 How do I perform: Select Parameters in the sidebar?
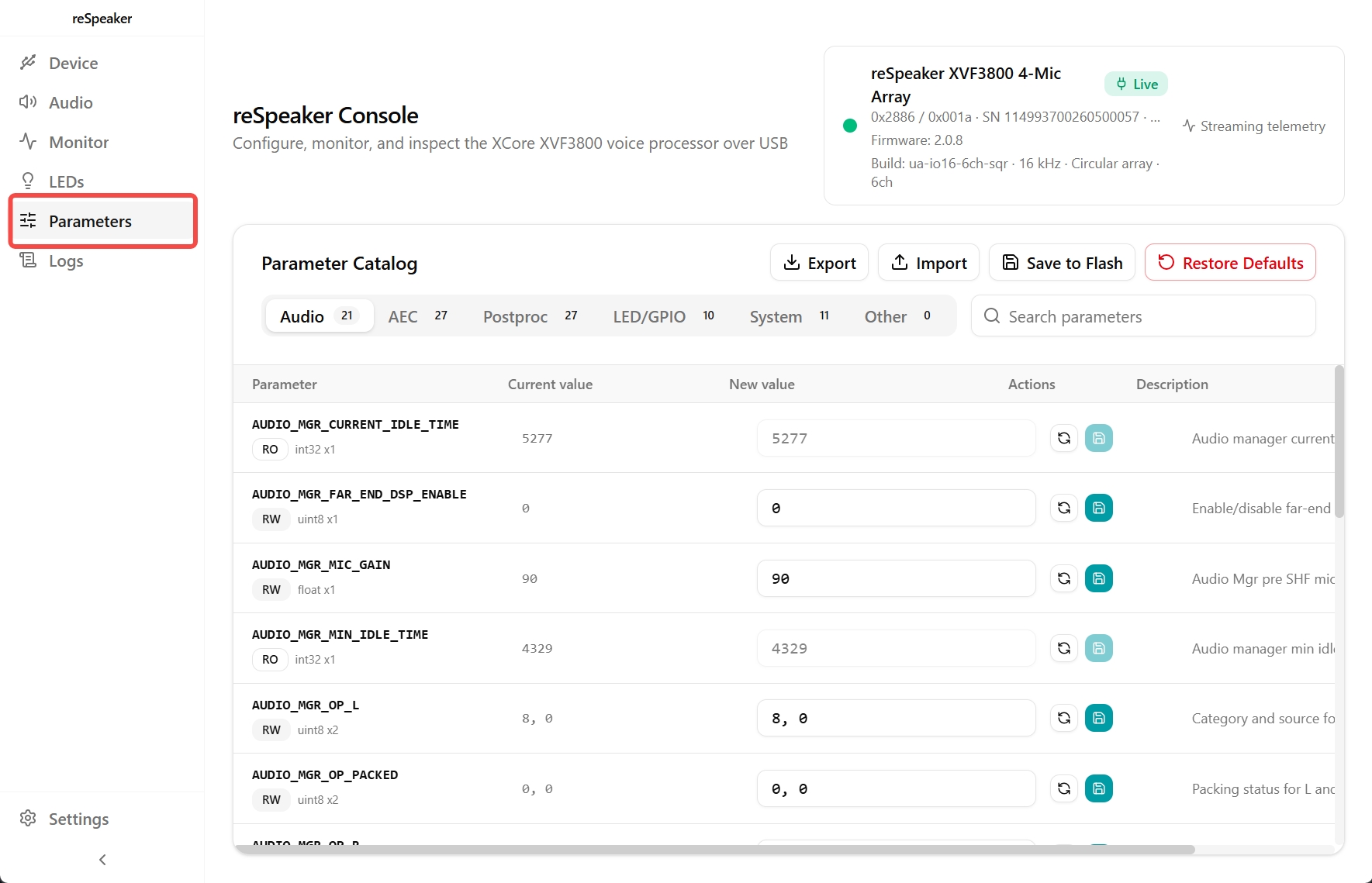click(102, 221)
